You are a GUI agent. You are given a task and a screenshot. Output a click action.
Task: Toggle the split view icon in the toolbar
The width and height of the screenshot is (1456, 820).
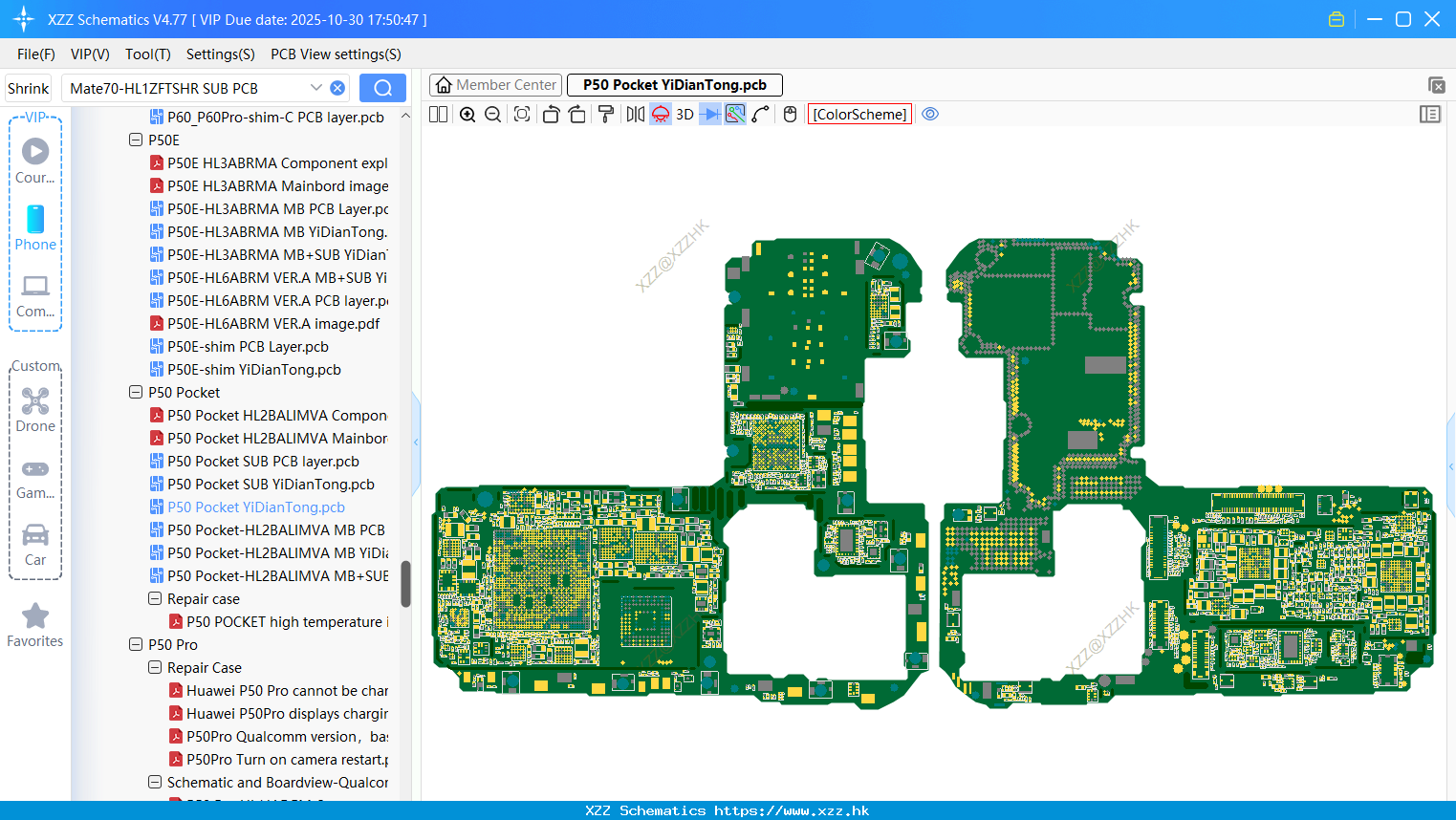point(439,115)
